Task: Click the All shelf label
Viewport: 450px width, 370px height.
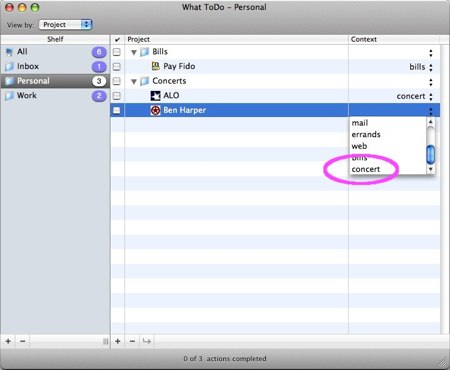Action: [x=22, y=52]
